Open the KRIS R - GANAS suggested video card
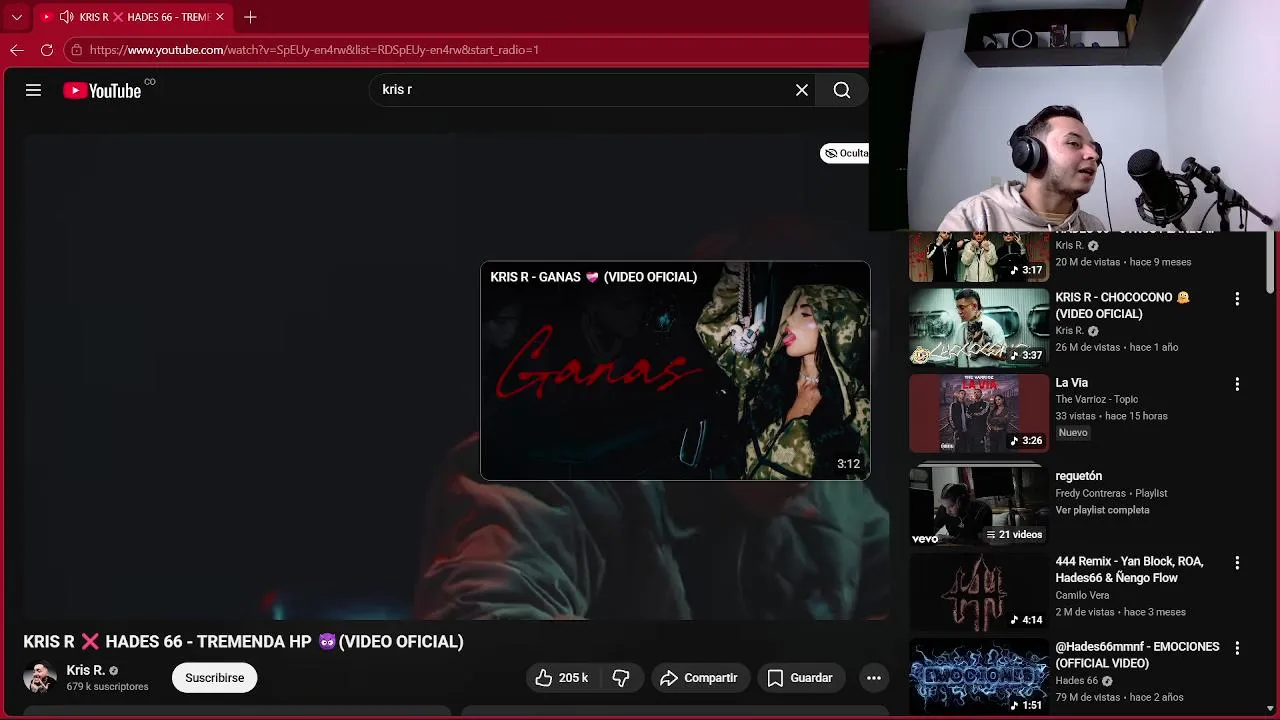Image resolution: width=1280 pixels, height=720 pixels. pos(675,371)
